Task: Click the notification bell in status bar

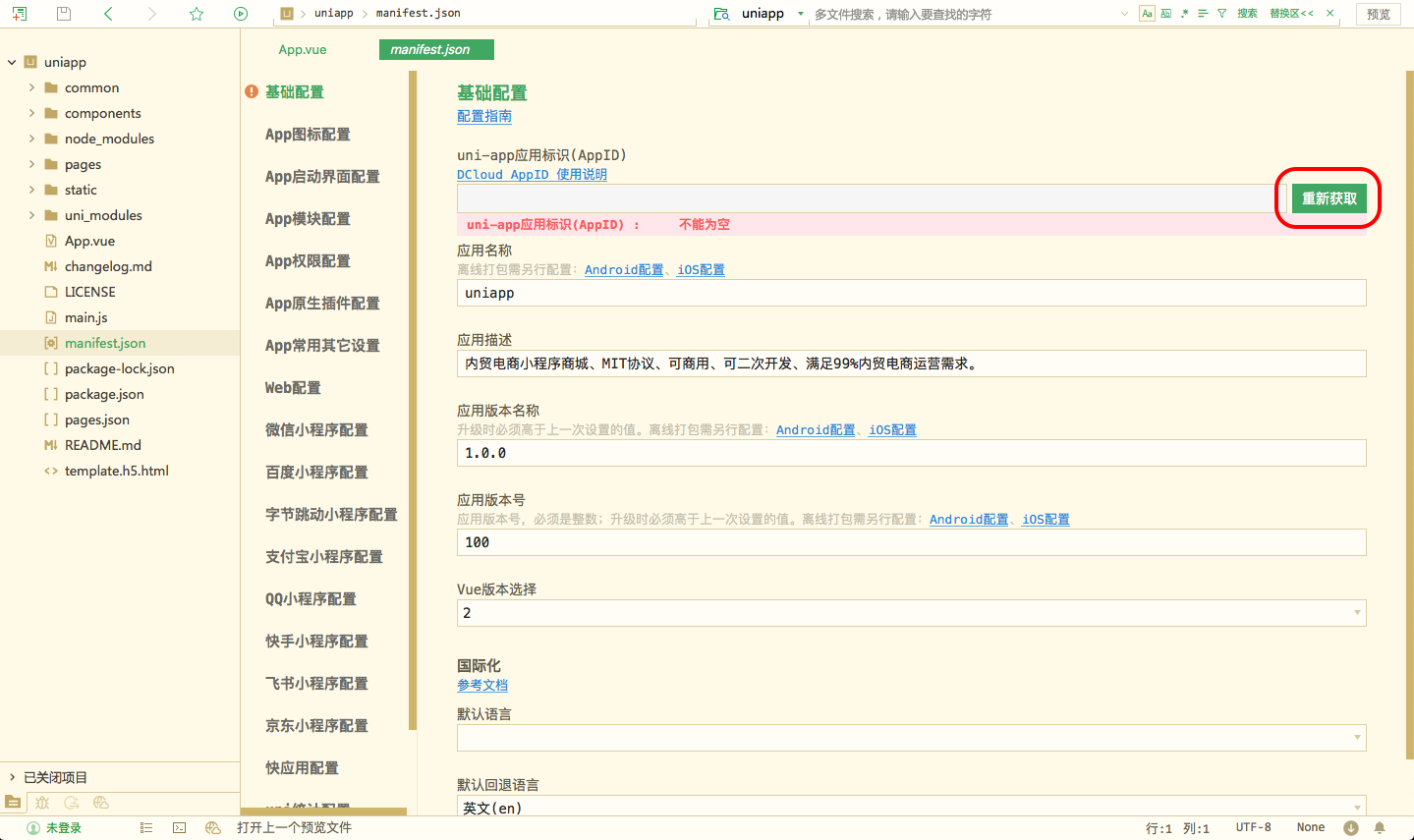Action: (x=1380, y=828)
